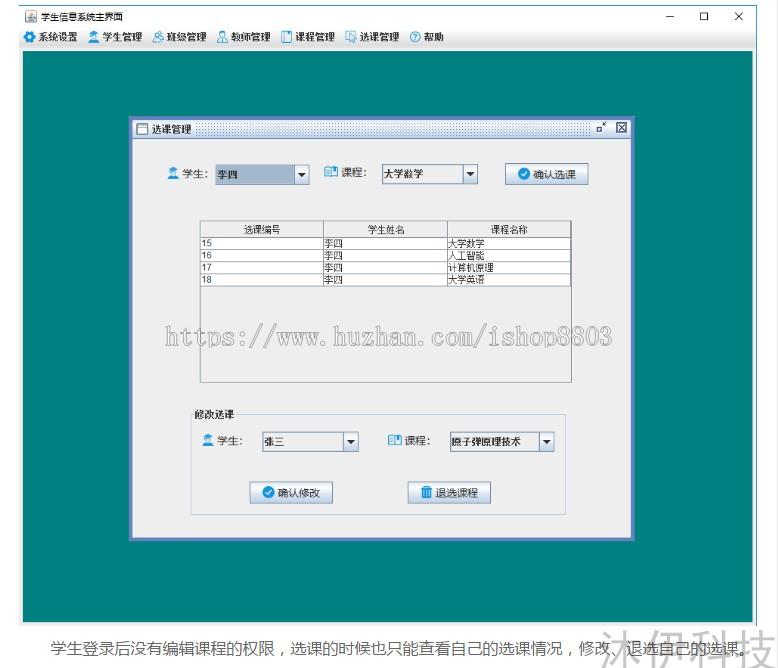Click the student icon in 修改选课 panel
778x668 pixels.
208,440
